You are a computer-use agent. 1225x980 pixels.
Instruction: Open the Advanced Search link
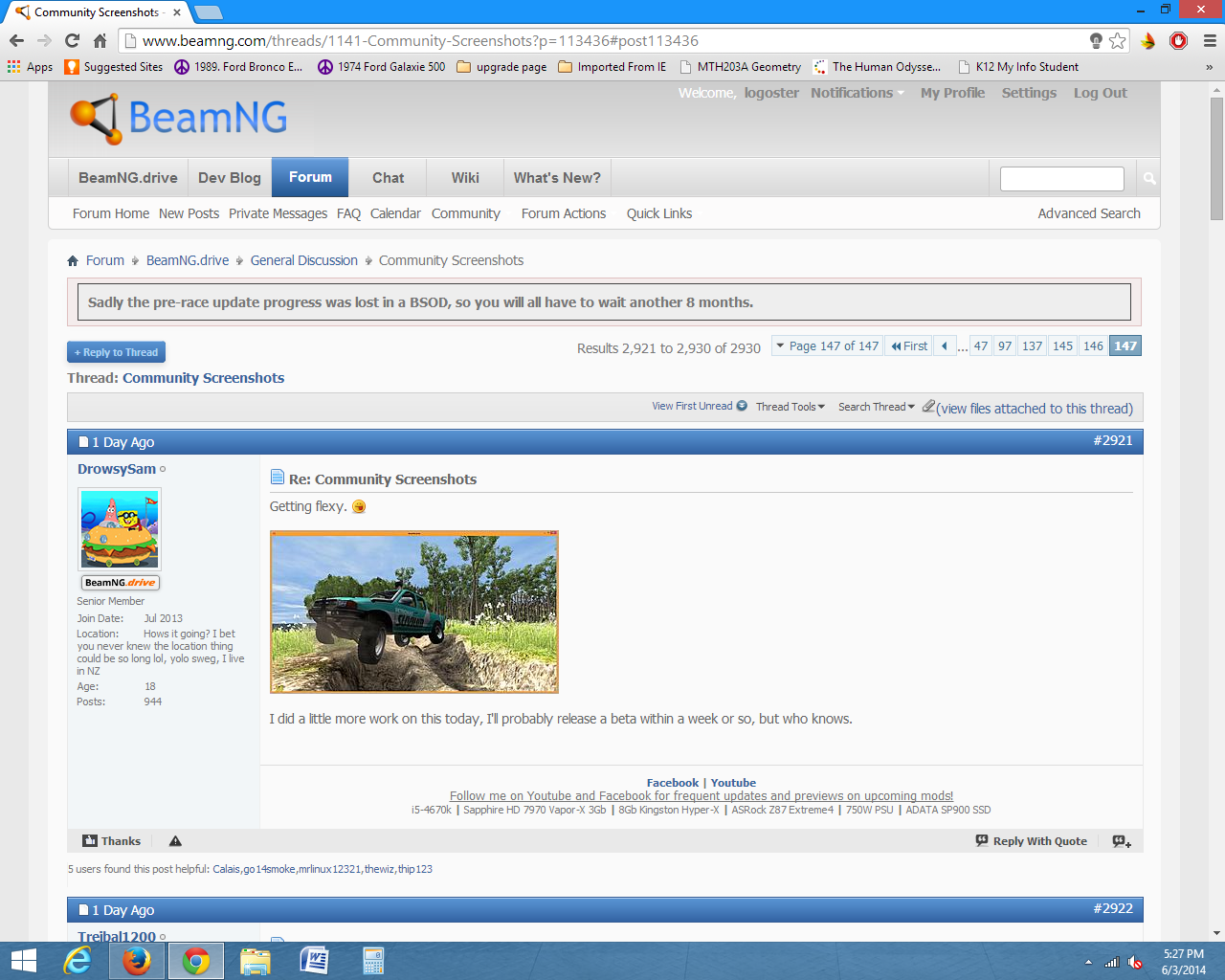(1089, 213)
